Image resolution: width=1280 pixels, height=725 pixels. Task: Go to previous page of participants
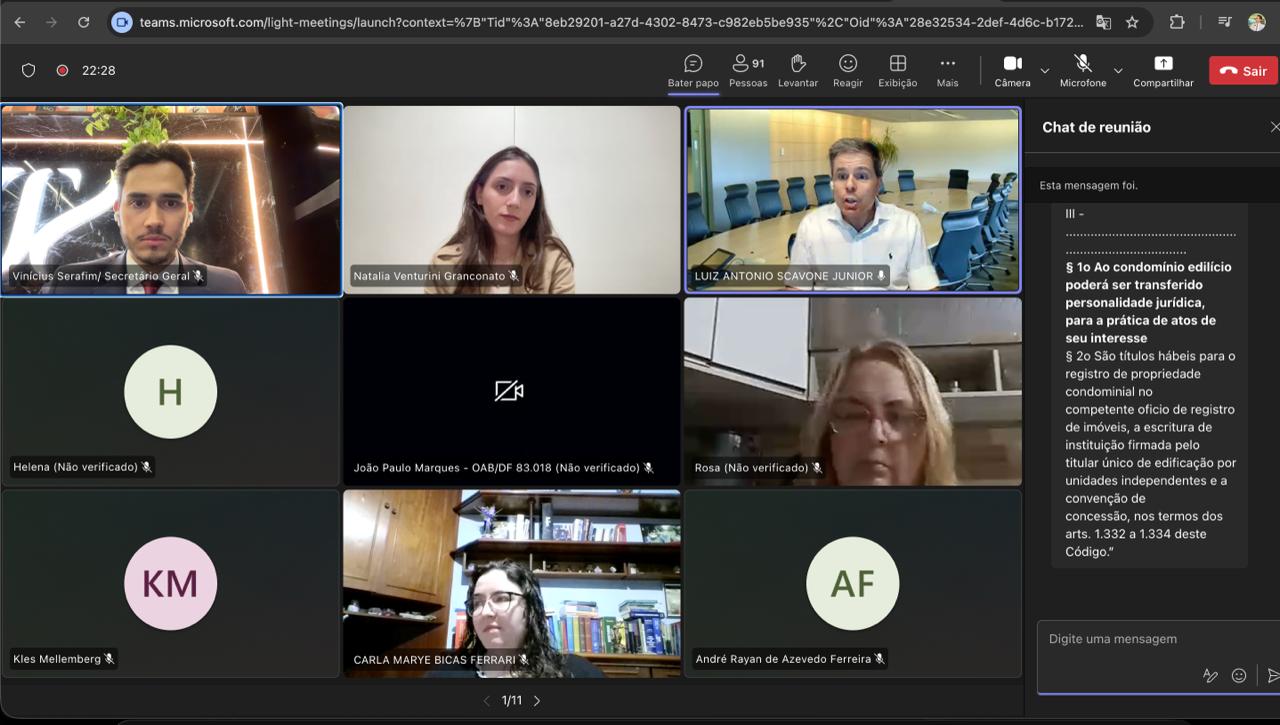[487, 701]
